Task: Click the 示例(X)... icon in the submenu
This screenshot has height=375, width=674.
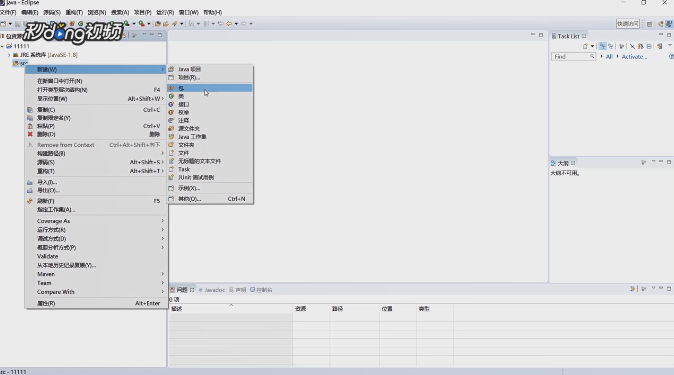Action: [171, 188]
